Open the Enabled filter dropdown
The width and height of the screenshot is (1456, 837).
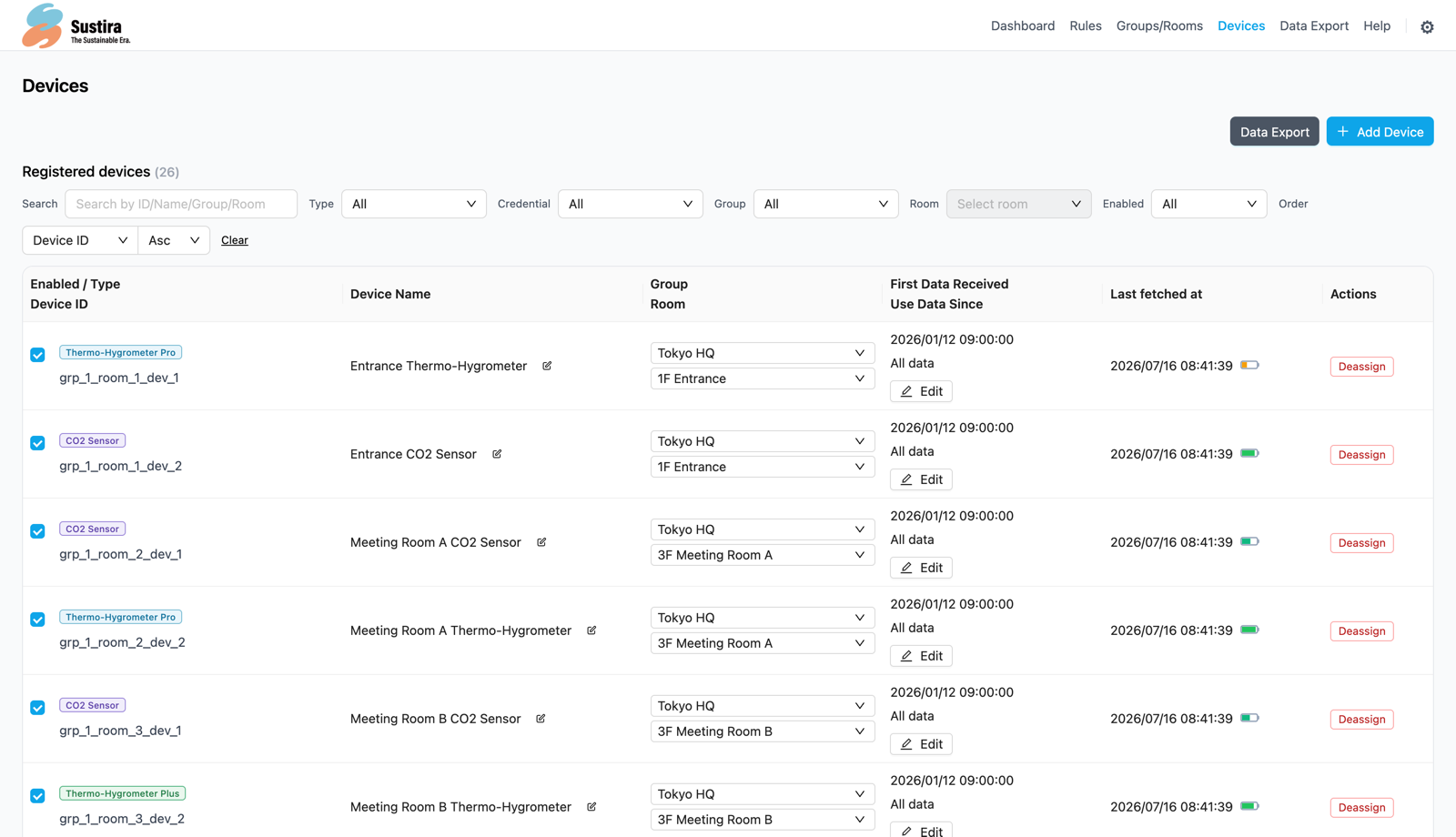(1209, 204)
